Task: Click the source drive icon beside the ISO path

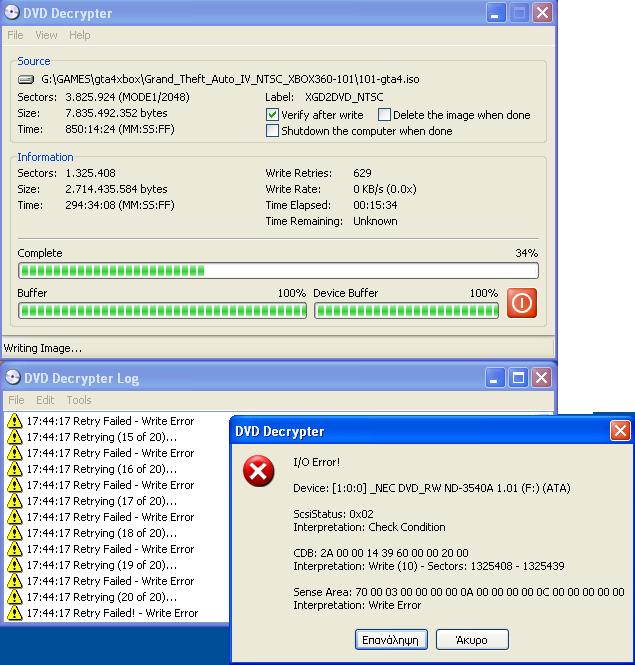Action: pos(26,79)
